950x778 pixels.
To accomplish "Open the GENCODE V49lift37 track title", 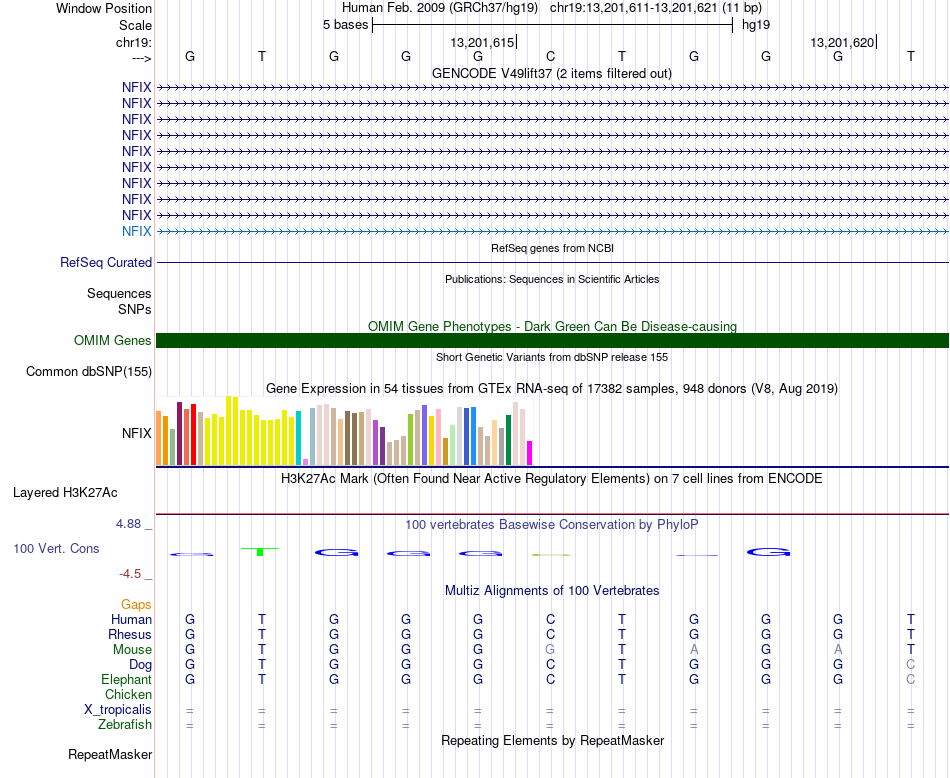I will 551,73.
